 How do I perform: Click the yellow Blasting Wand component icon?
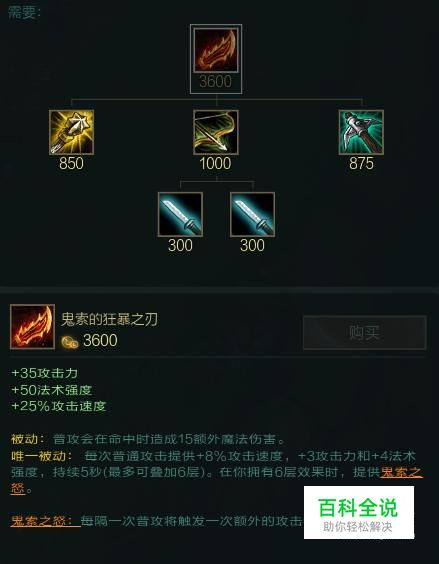point(71,132)
